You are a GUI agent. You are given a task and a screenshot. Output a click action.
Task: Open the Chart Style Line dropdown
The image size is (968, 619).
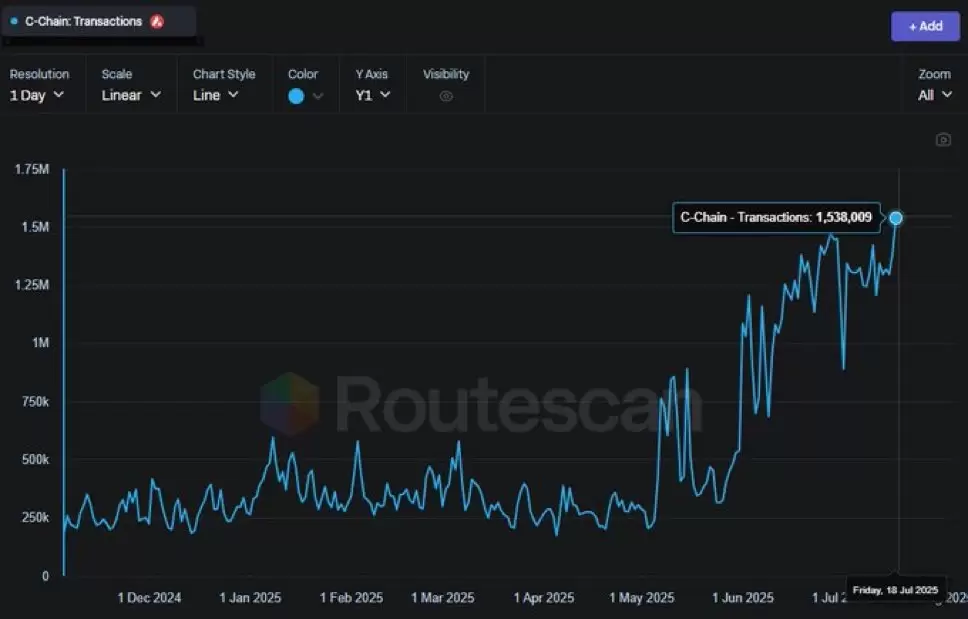pos(215,95)
